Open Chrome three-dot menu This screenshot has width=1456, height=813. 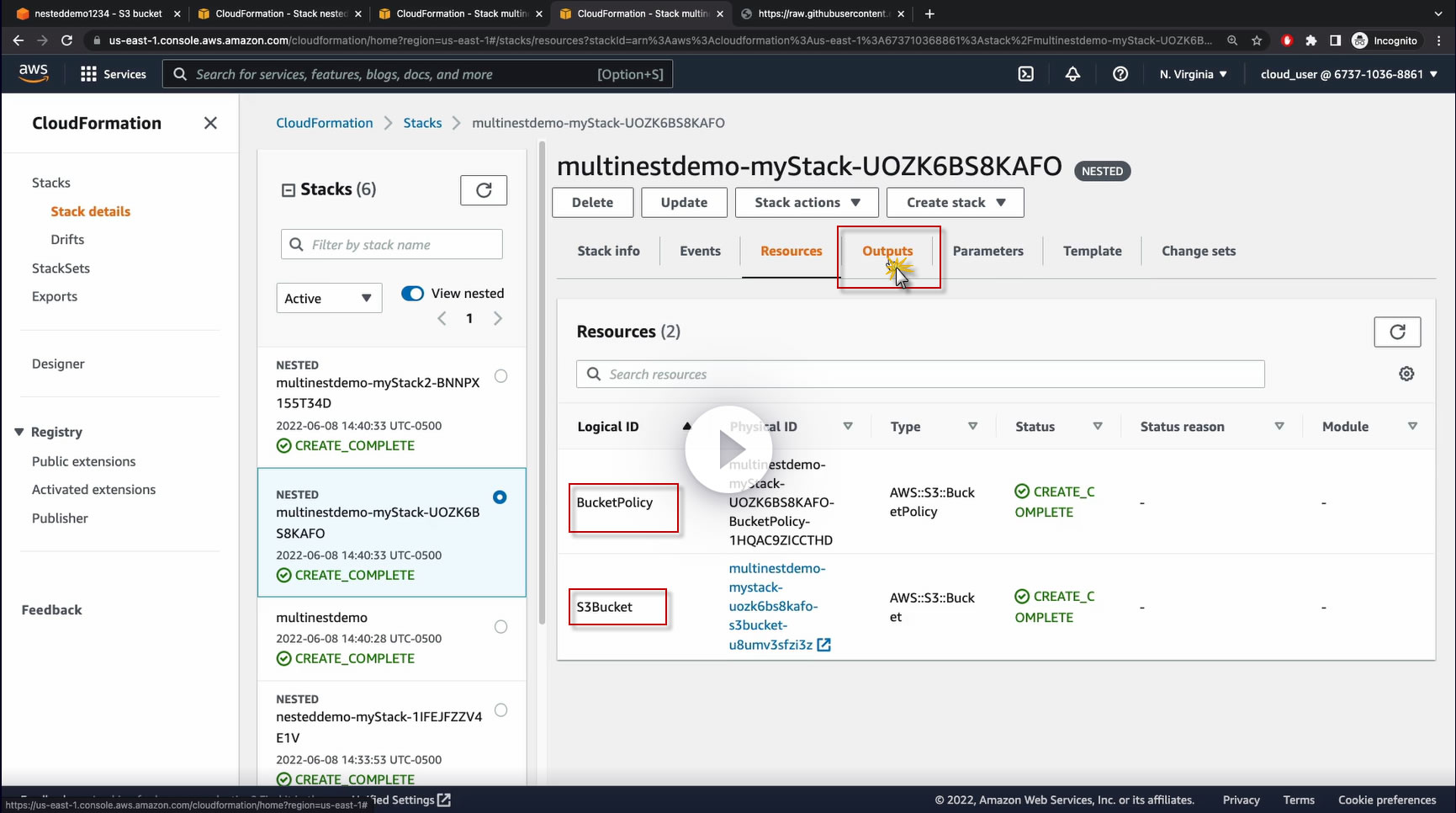click(x=1439, y=40)
